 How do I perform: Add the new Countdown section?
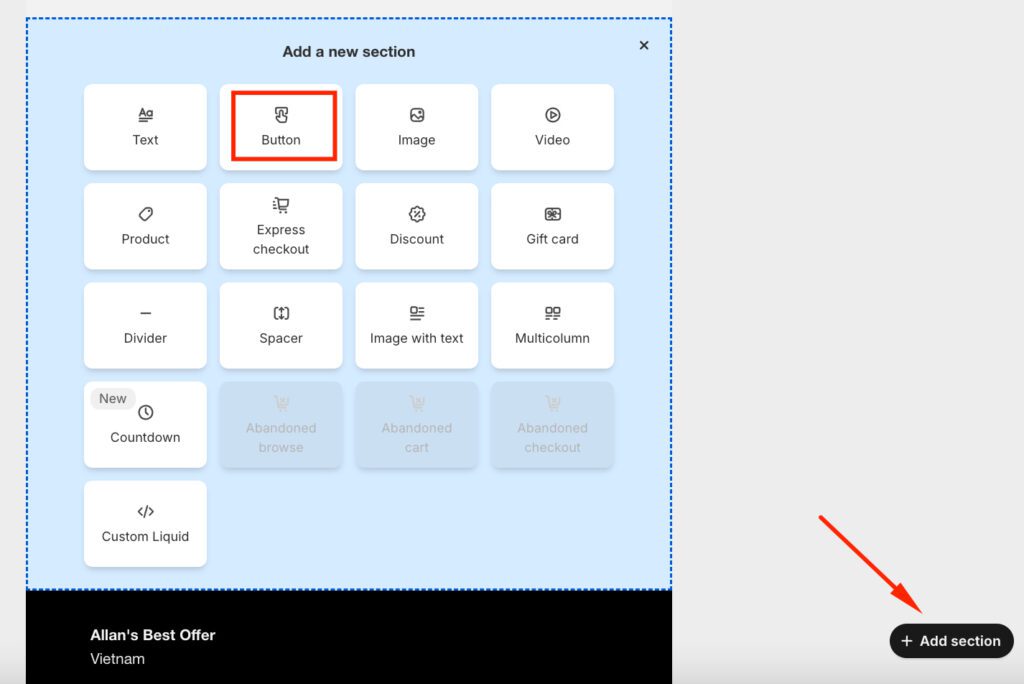pos(145,424)
